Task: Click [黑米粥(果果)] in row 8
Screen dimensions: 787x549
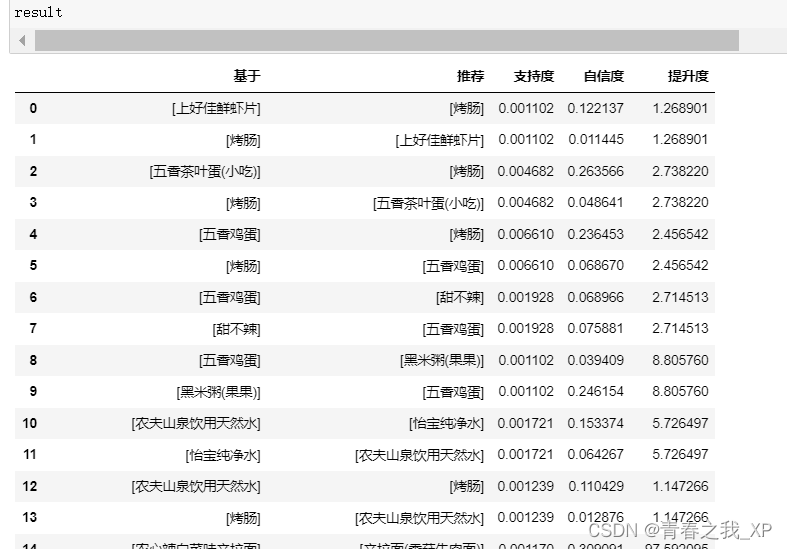Action: (442, 360)
